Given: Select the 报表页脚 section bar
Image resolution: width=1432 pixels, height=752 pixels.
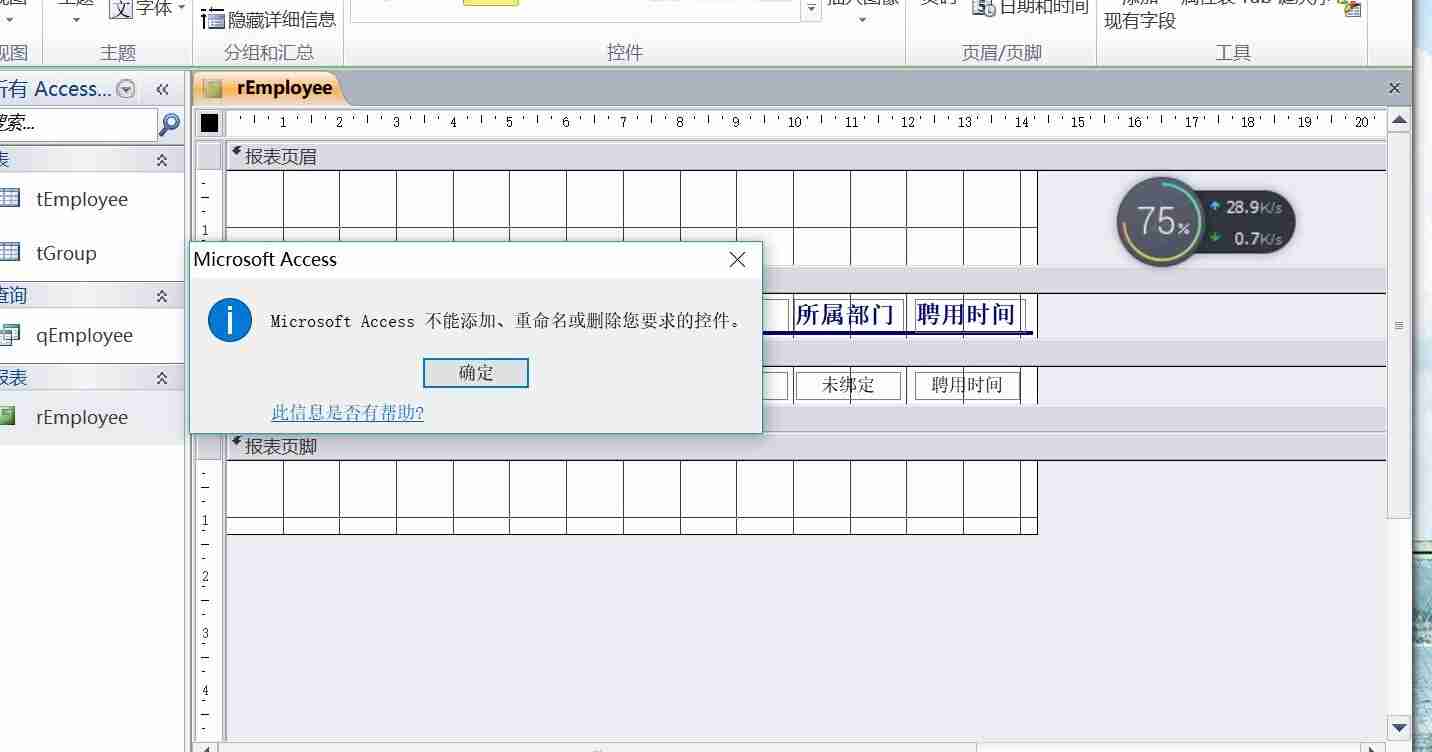Looking at the screenshot, I should pyautogui.click(x=806, y=447).
